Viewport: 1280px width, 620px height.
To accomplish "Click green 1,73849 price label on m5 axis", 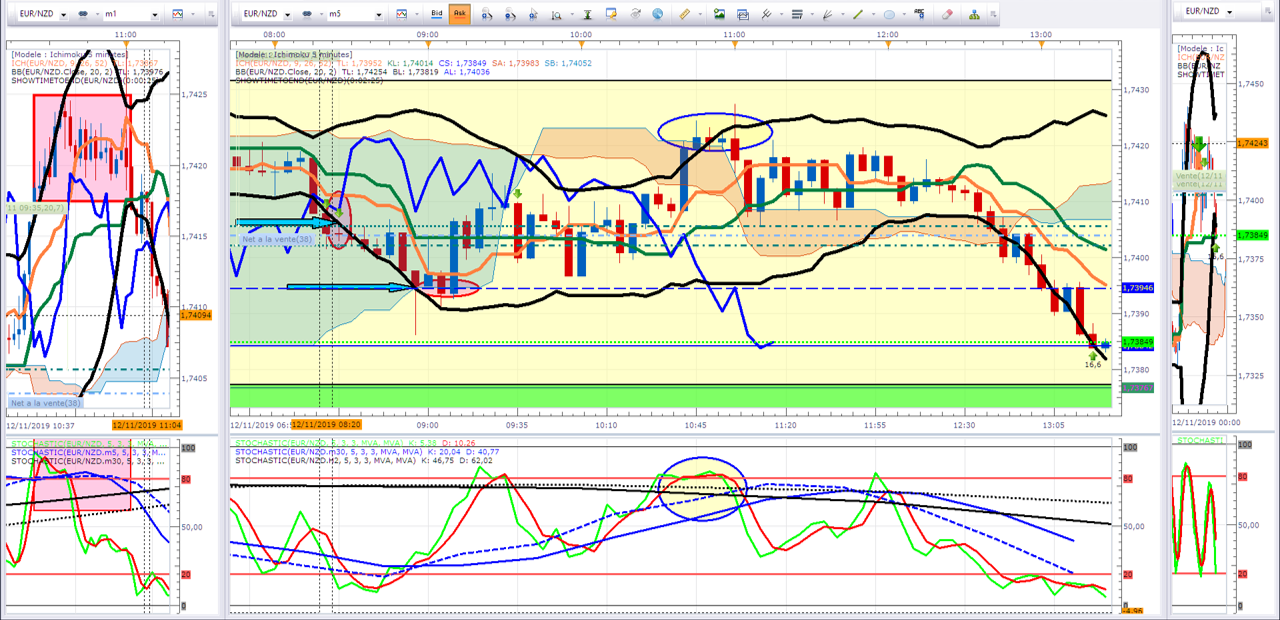I will [1136, 342].
